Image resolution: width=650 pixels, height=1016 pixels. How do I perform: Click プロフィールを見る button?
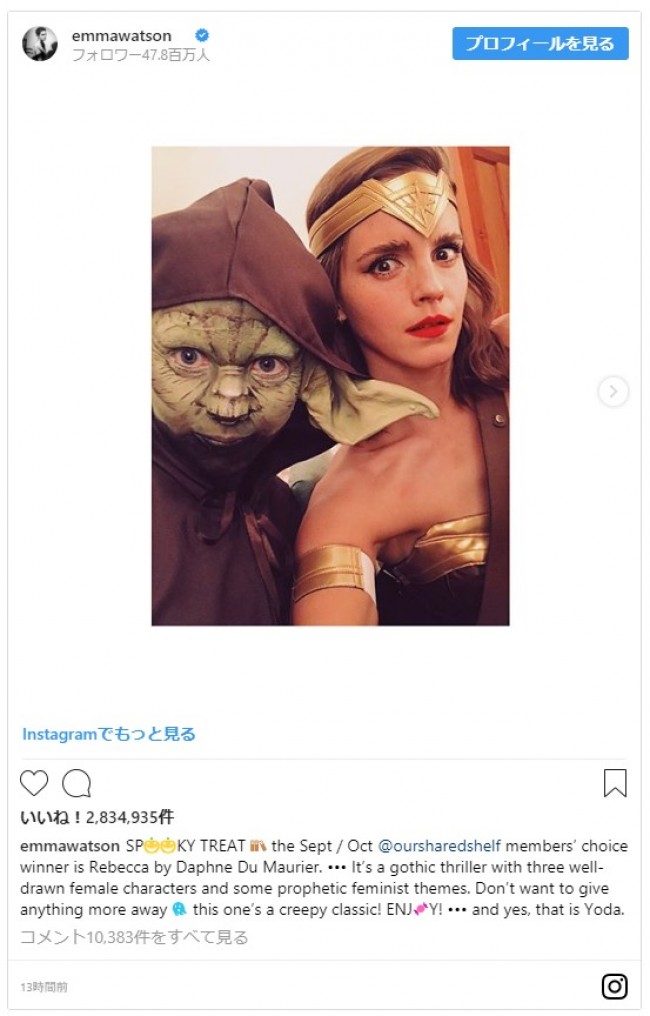540,43
